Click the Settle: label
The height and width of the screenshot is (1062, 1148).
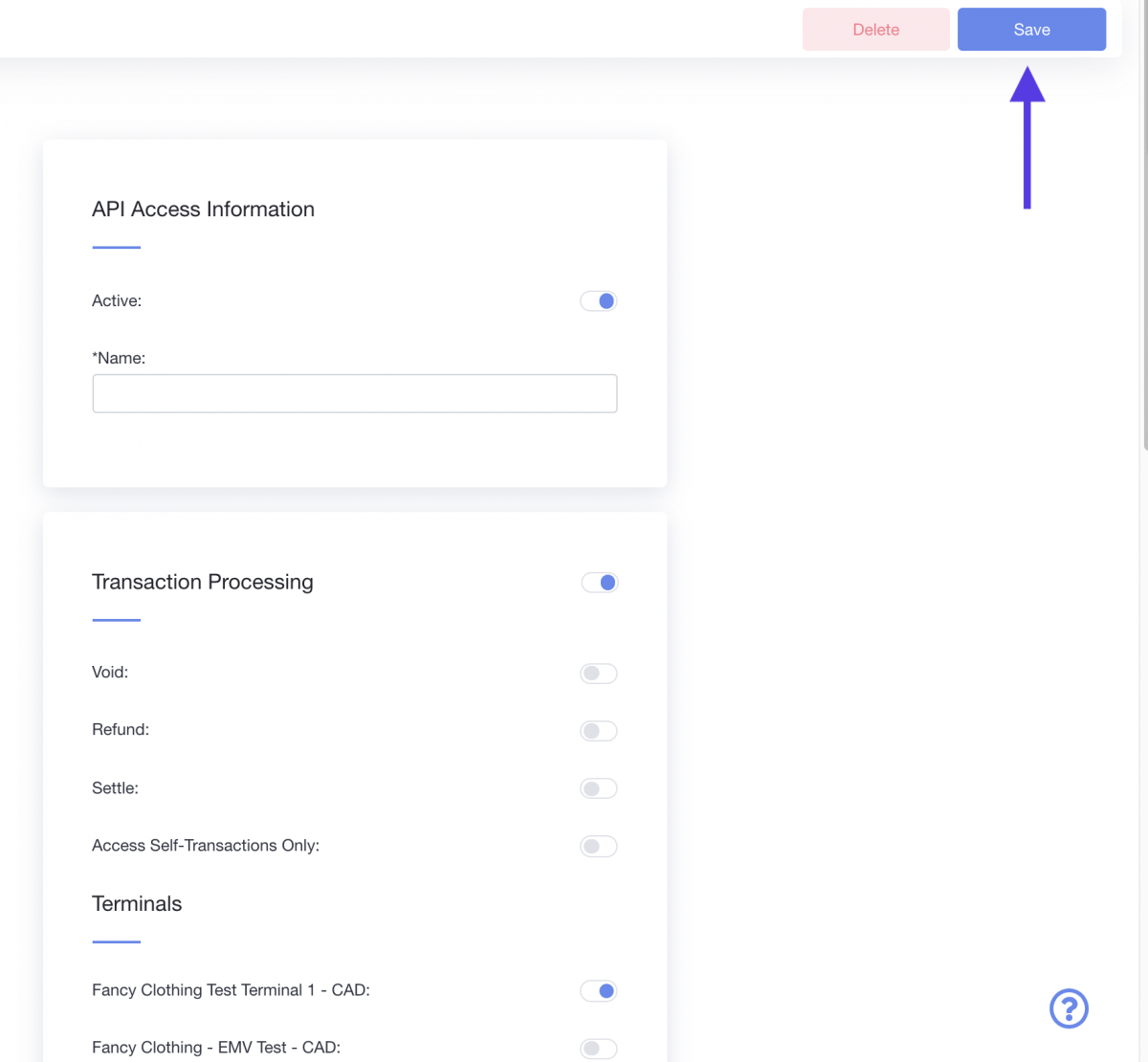(x=115, y=787)
